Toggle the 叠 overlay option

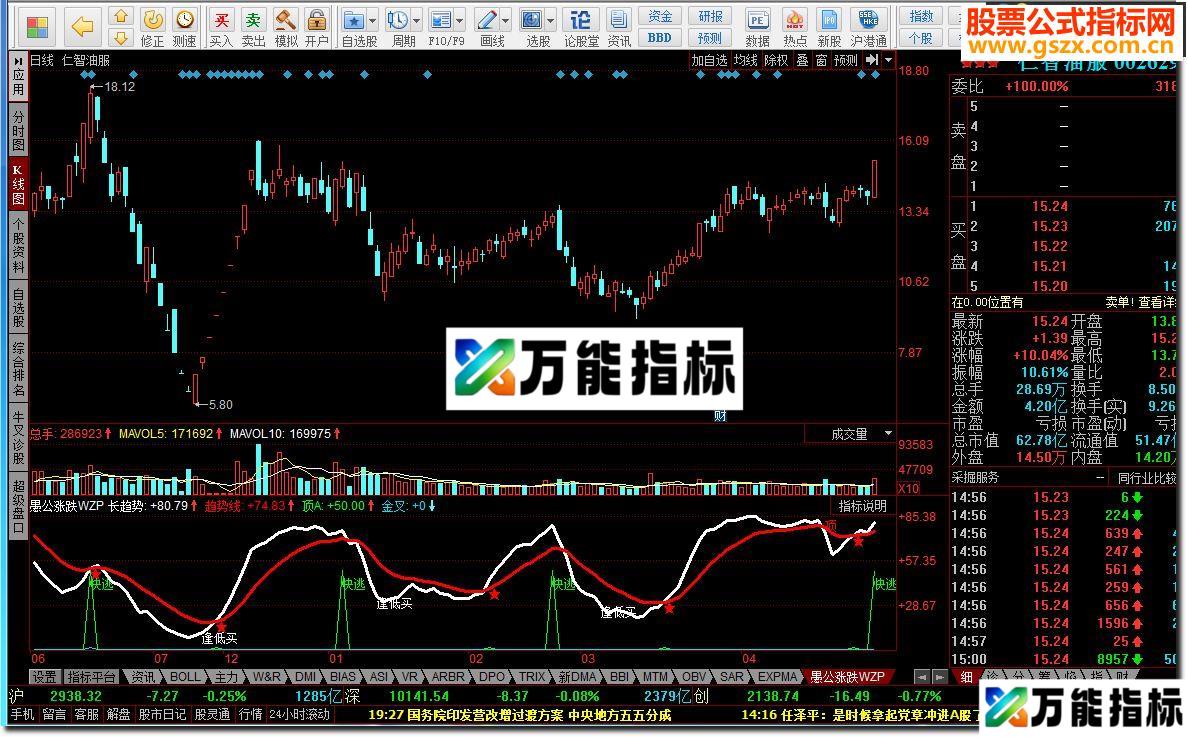pyautogui.click(x=805, y=60)
